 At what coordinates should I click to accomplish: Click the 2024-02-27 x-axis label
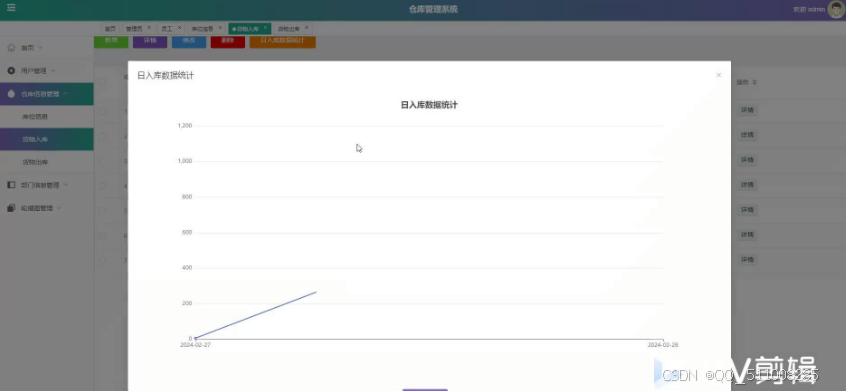click(195, 345)
